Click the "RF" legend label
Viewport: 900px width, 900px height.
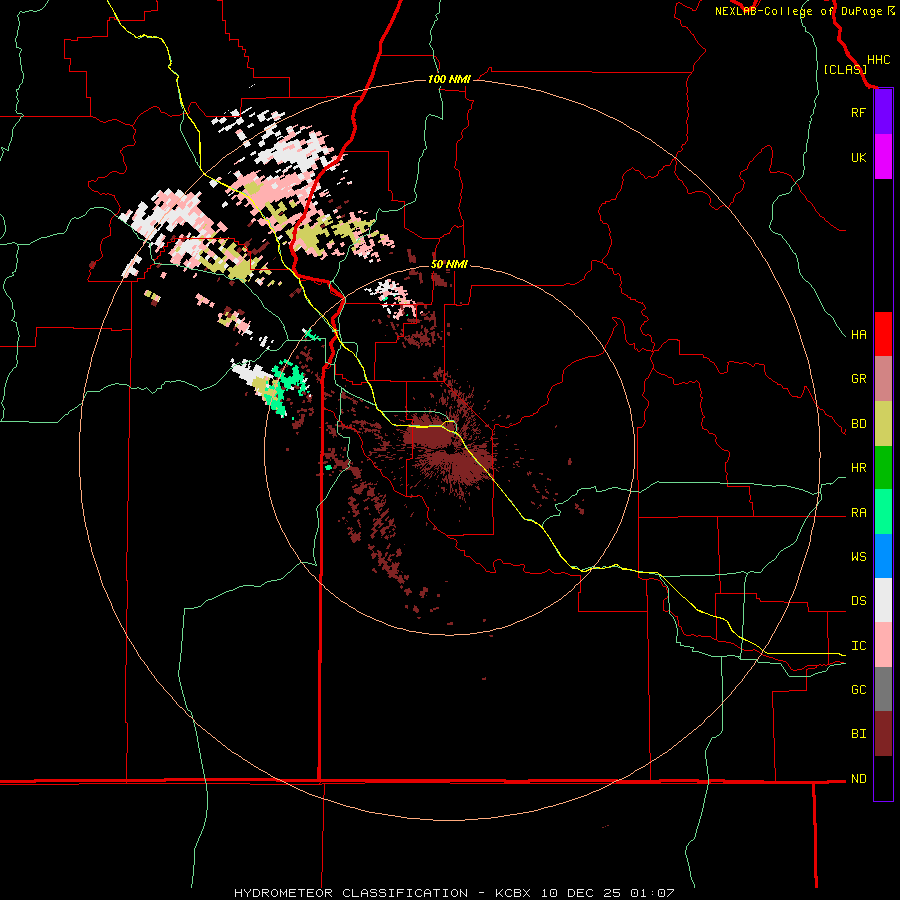858,112
